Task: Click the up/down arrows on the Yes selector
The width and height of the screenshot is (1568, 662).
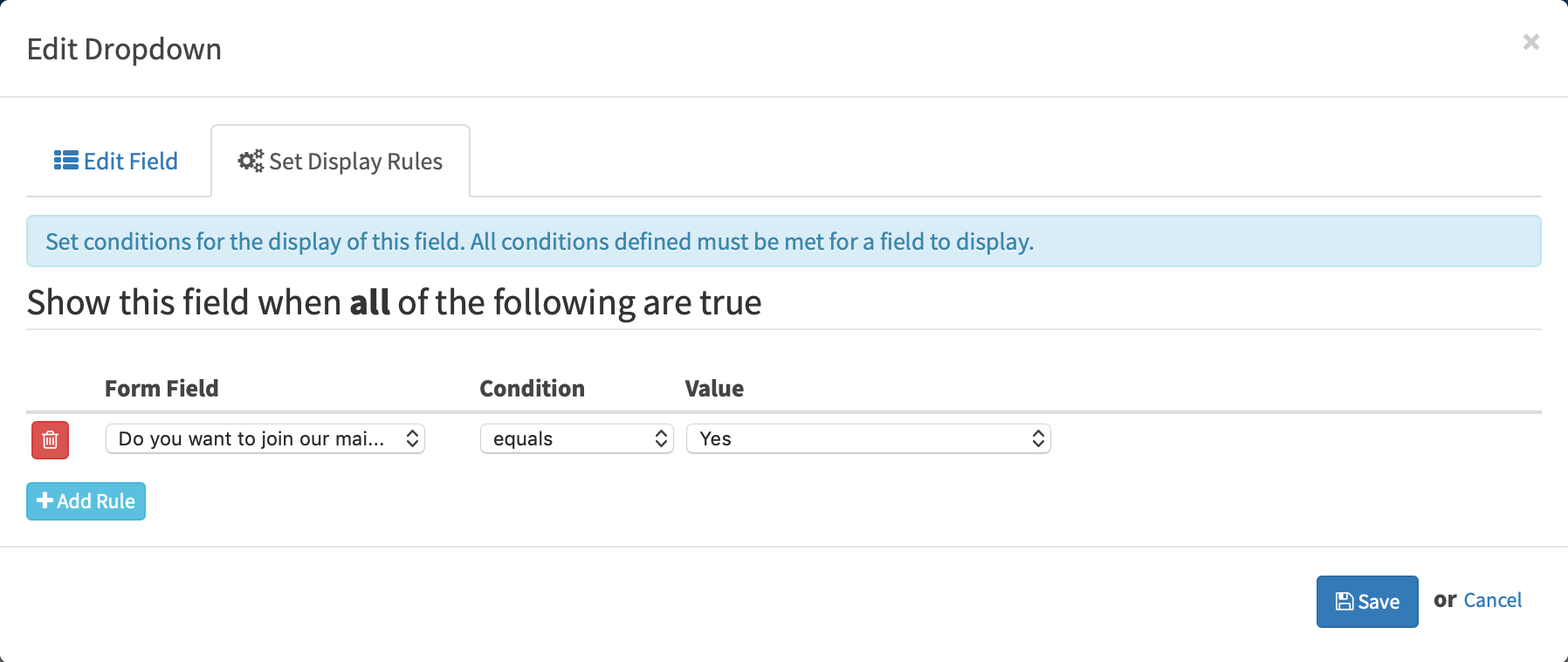Action: point(1038,438)
